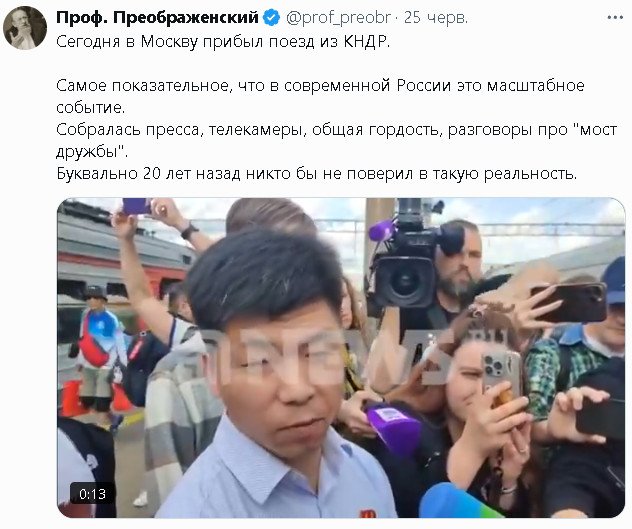Click the tweet line mentioning поезд из КНДР
The height and width of the screenshot is (529, 632).
223,42
